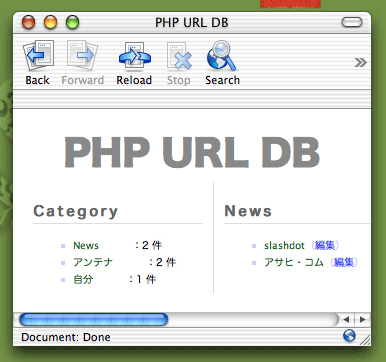The width and height of the screenshot is (386, 362).
Task: Minimize the window with the yellow button
Action: pos(51,22)
